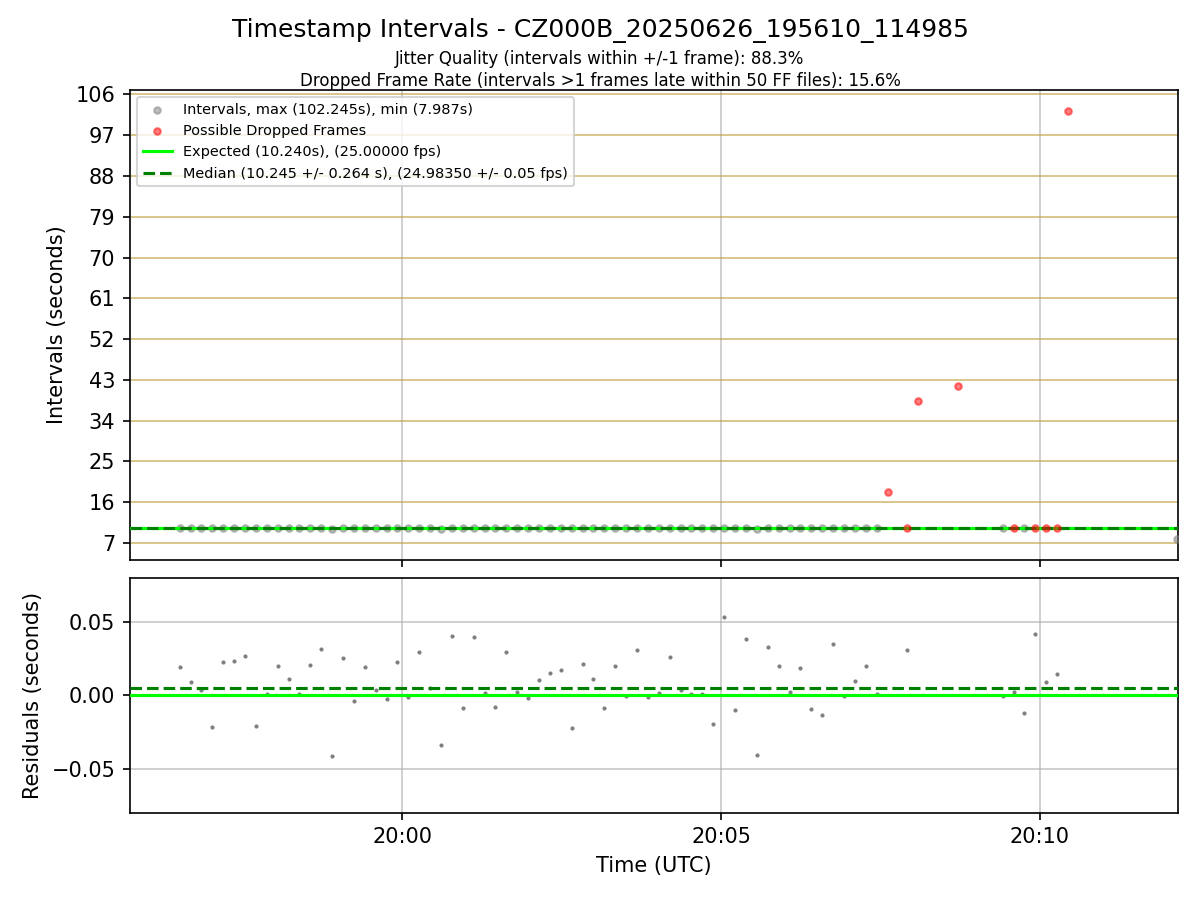Click the y-axis tick label '97'

(105, 135)
